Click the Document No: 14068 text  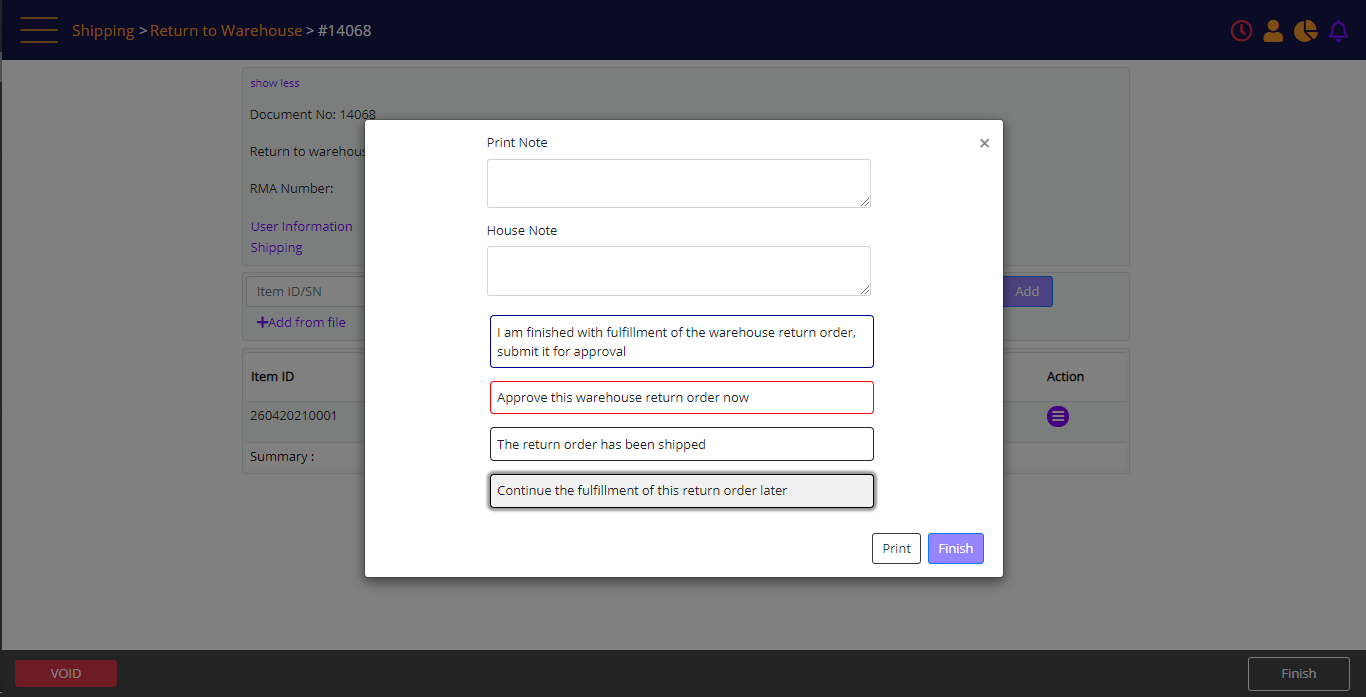pos(313,114)
